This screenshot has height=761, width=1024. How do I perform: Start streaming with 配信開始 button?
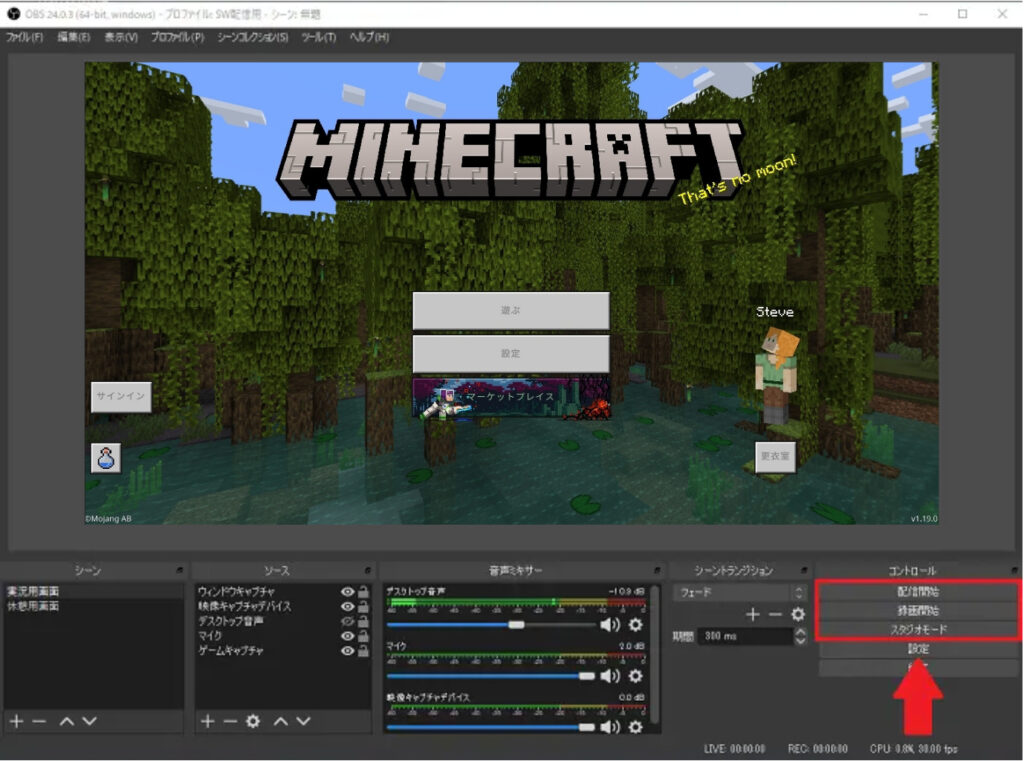pyautogui.click(x=918, y=592)
